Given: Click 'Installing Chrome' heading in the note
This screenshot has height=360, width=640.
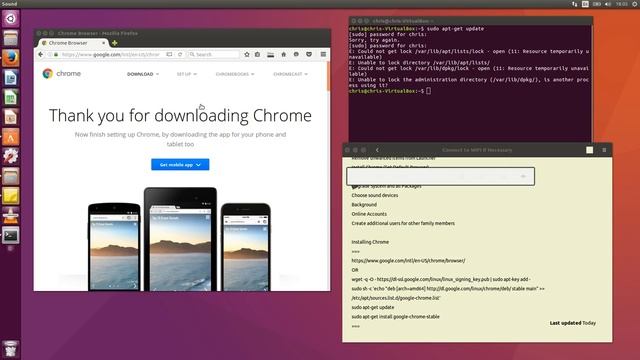Looking at the screenshot, I should click(x=370, y=242).
